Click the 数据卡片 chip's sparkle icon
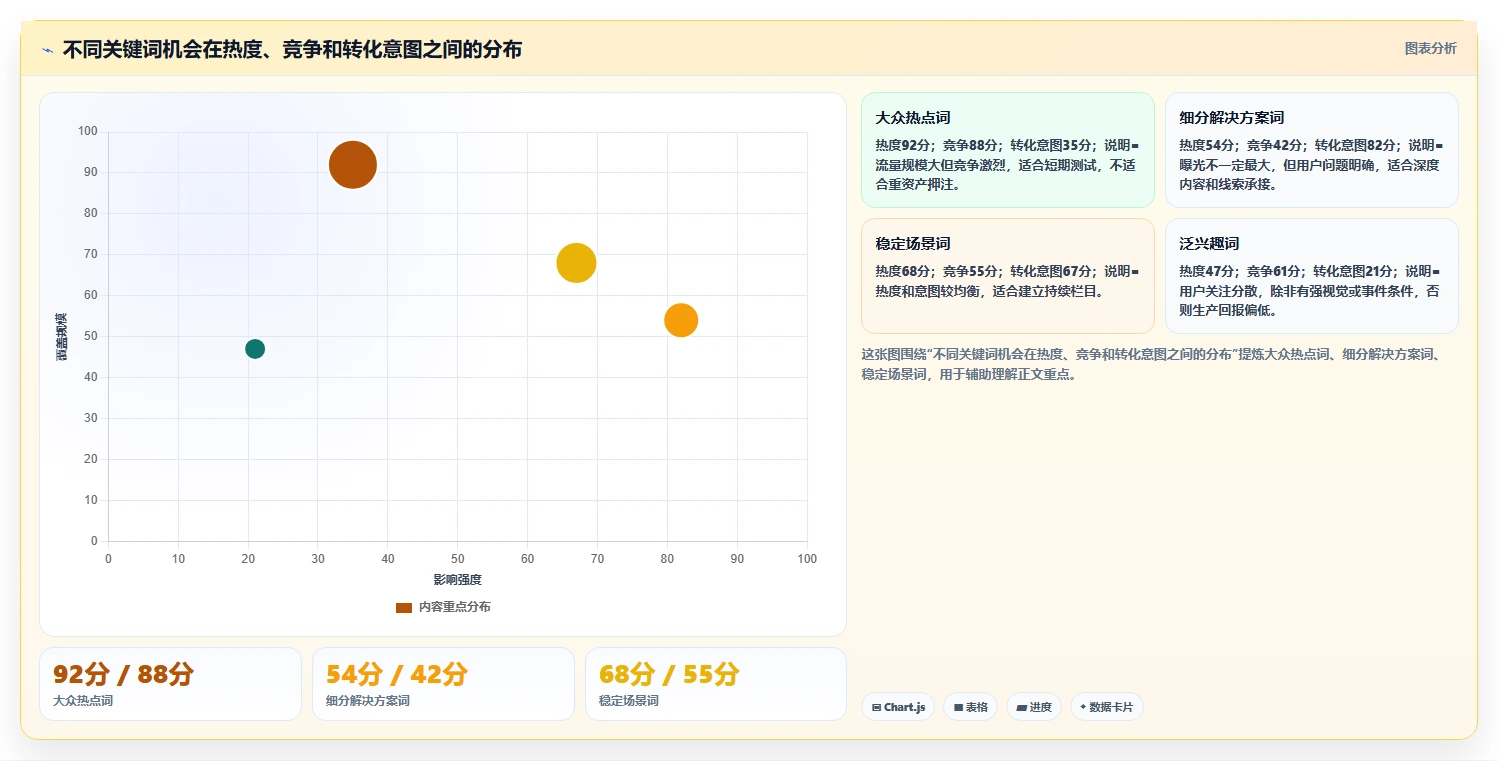This screenshot has height=761, width=1498. 1083,707
